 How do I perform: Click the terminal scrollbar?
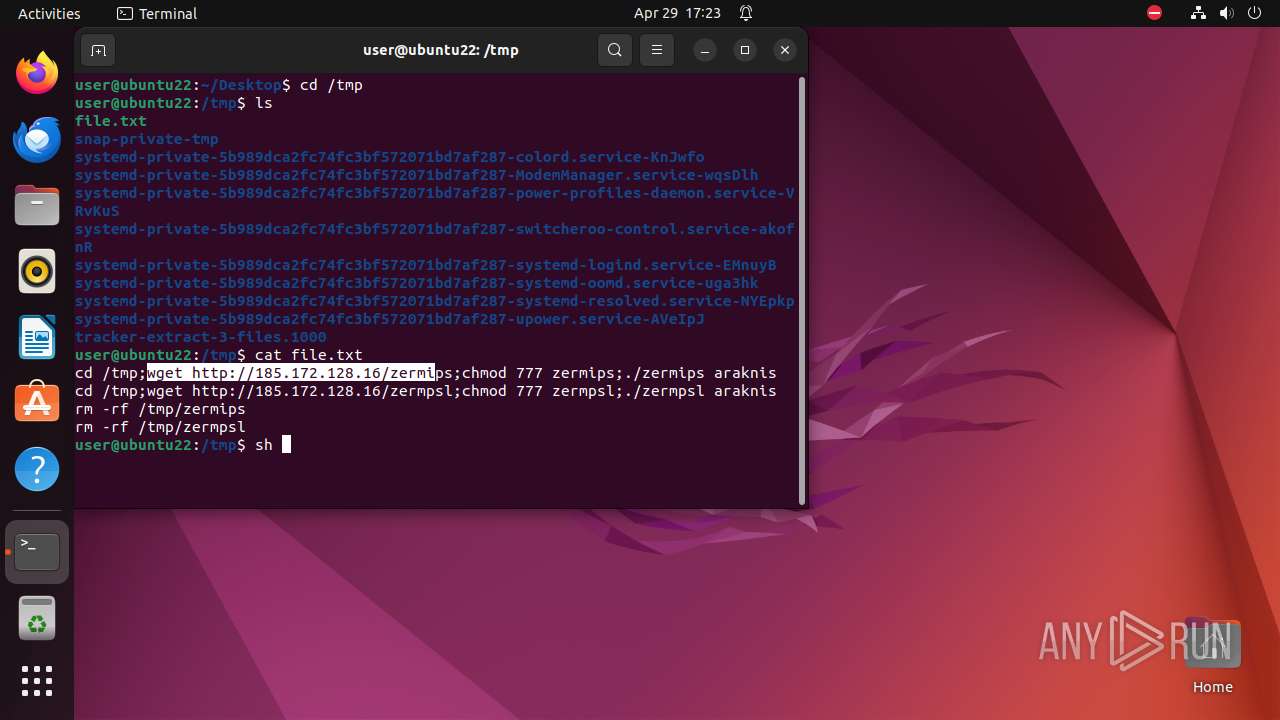pyautogui.click(x=802, y=290)
